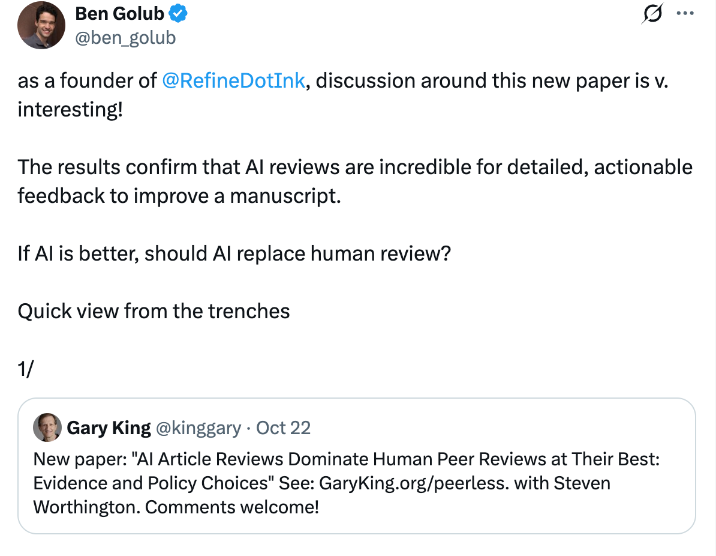Click the Gary King name in quote
The width and height of the screenshot is (716, 556).
click(x=109, y=428)
